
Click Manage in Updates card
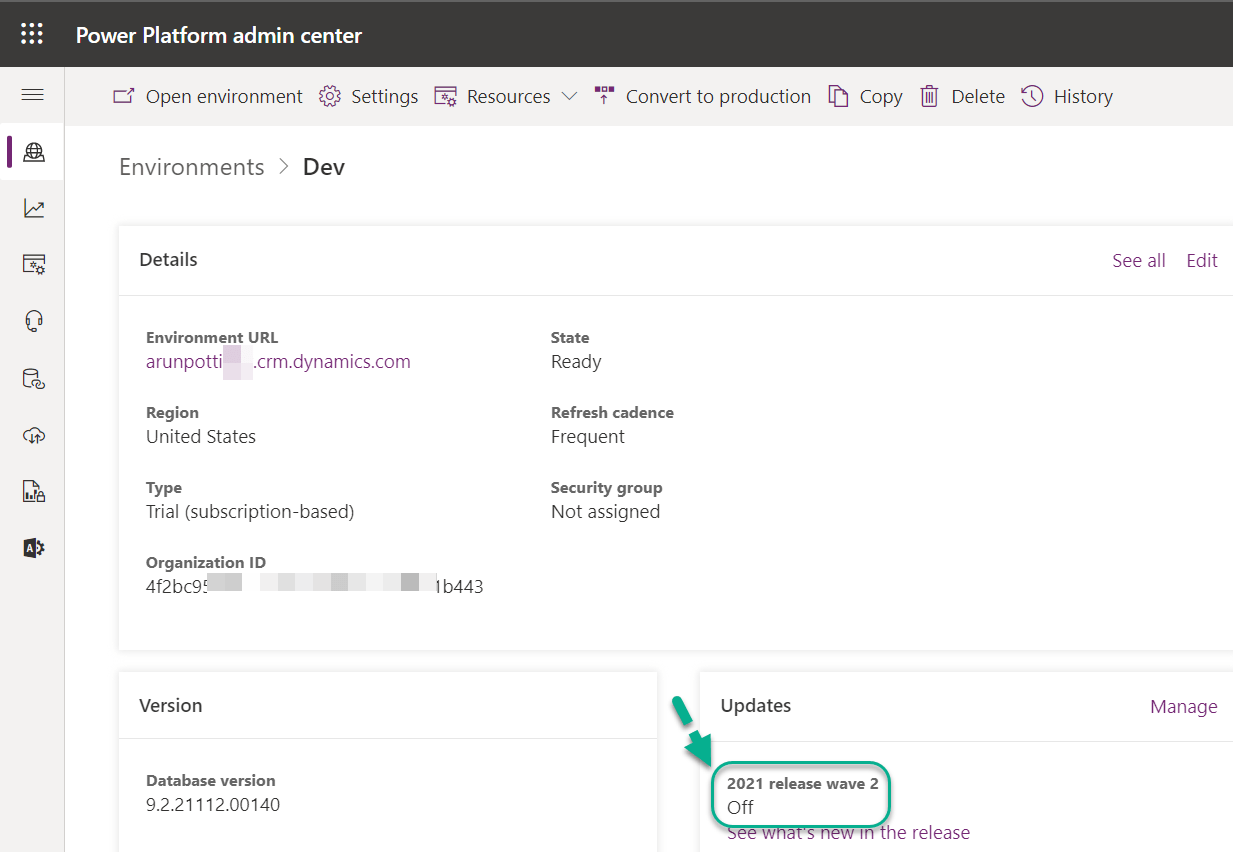click(1184, 707)
